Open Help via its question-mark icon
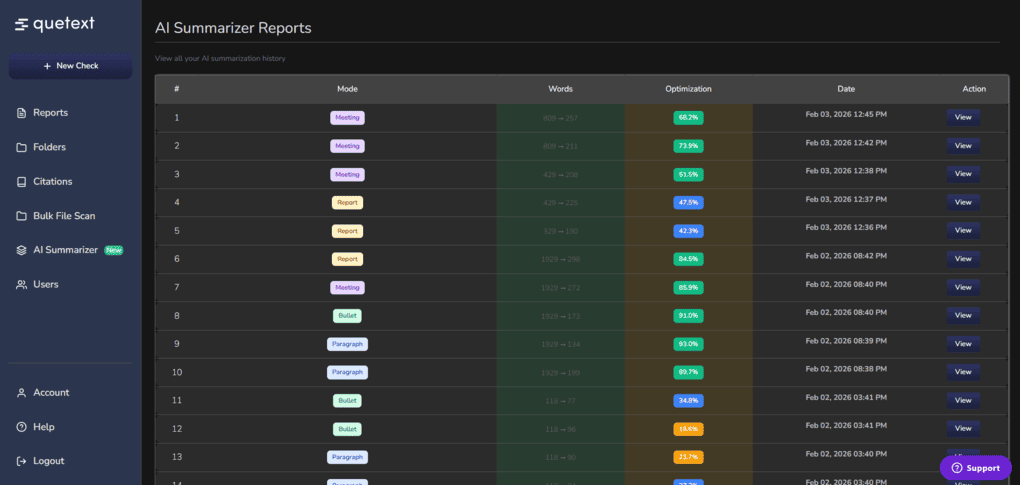Viewport: 1020px width, 485px height. pos(21,427)
